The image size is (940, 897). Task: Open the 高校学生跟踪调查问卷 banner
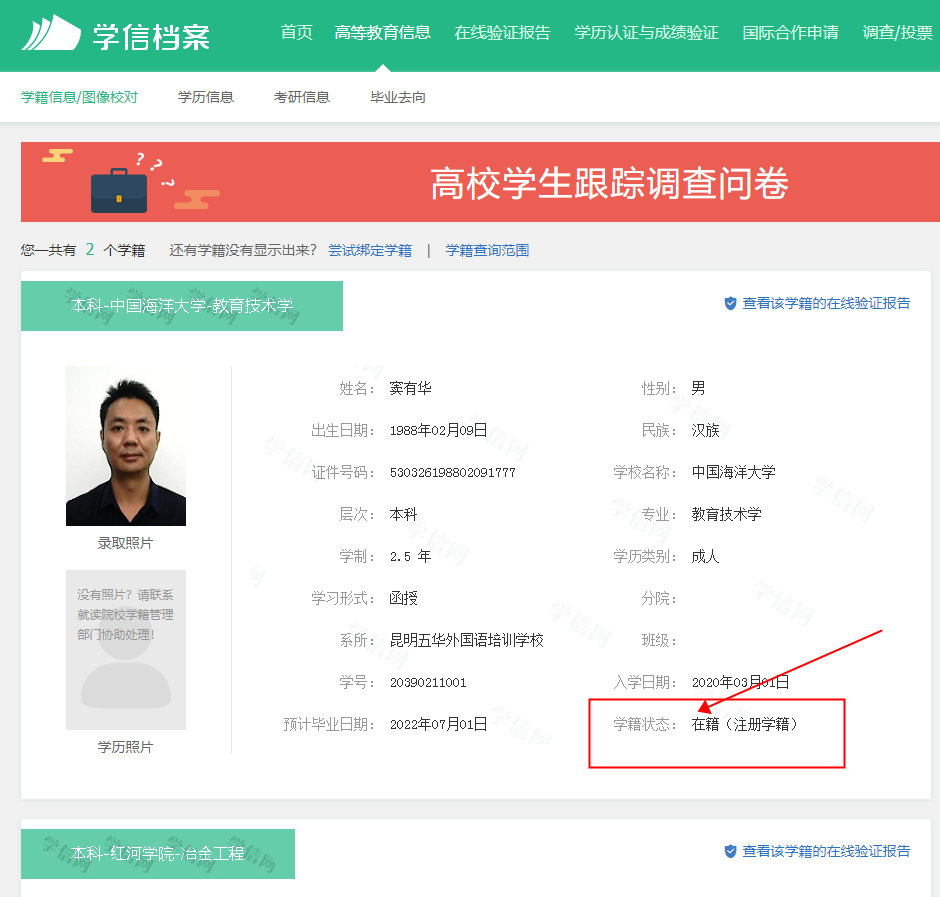coord(480,182)
